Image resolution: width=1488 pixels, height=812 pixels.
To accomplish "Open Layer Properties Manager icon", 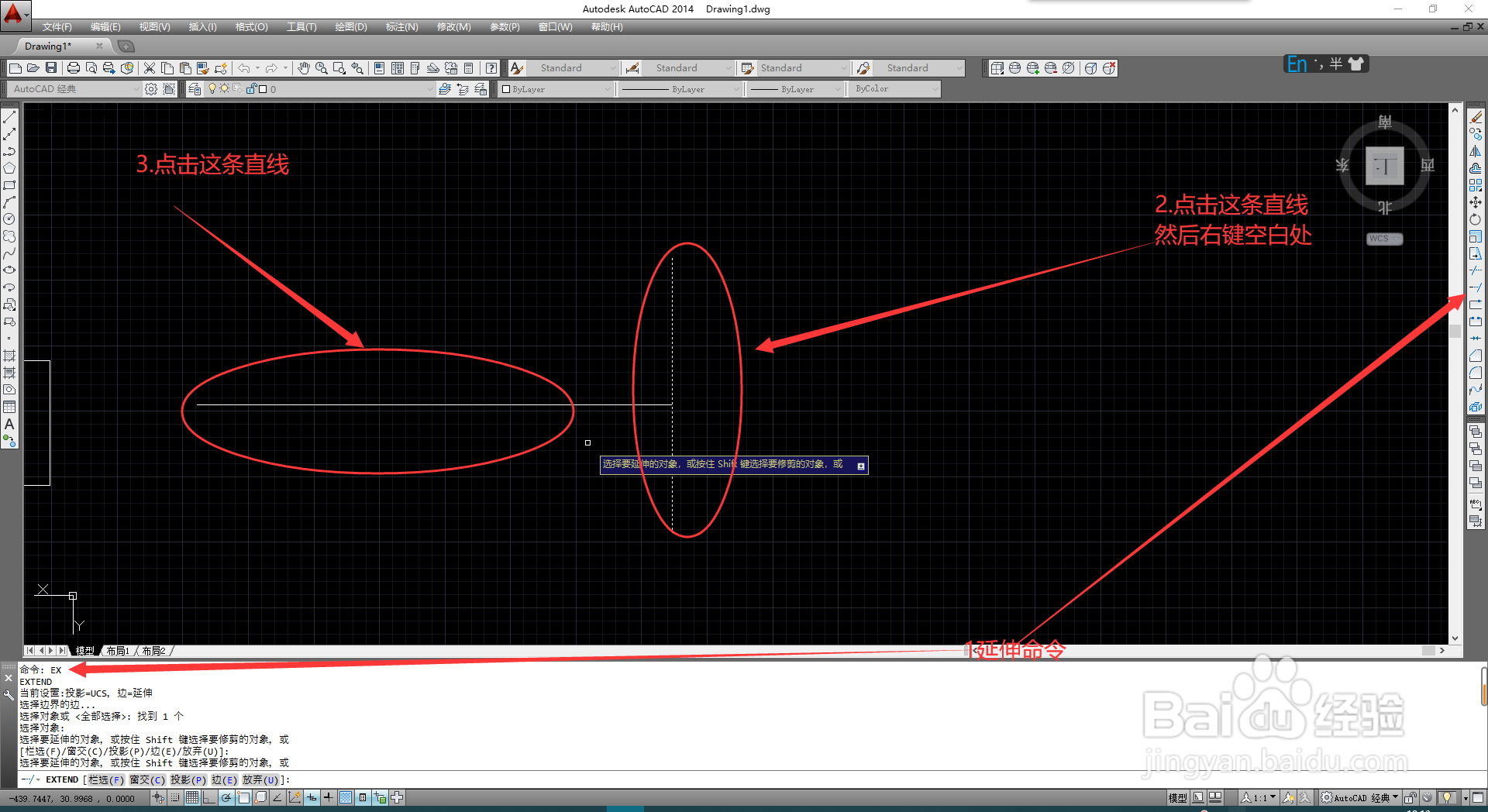I will [x=195, y=89].
